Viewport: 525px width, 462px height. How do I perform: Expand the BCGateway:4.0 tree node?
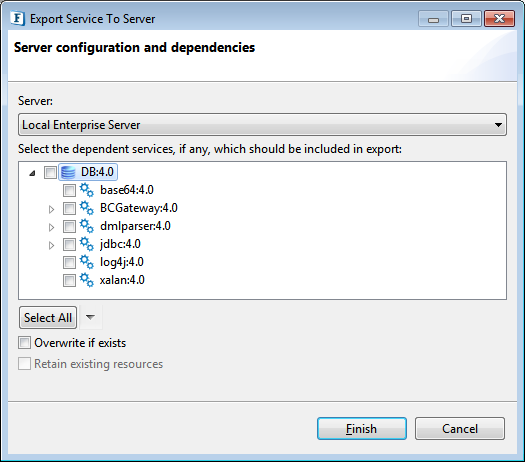(51, 210)
